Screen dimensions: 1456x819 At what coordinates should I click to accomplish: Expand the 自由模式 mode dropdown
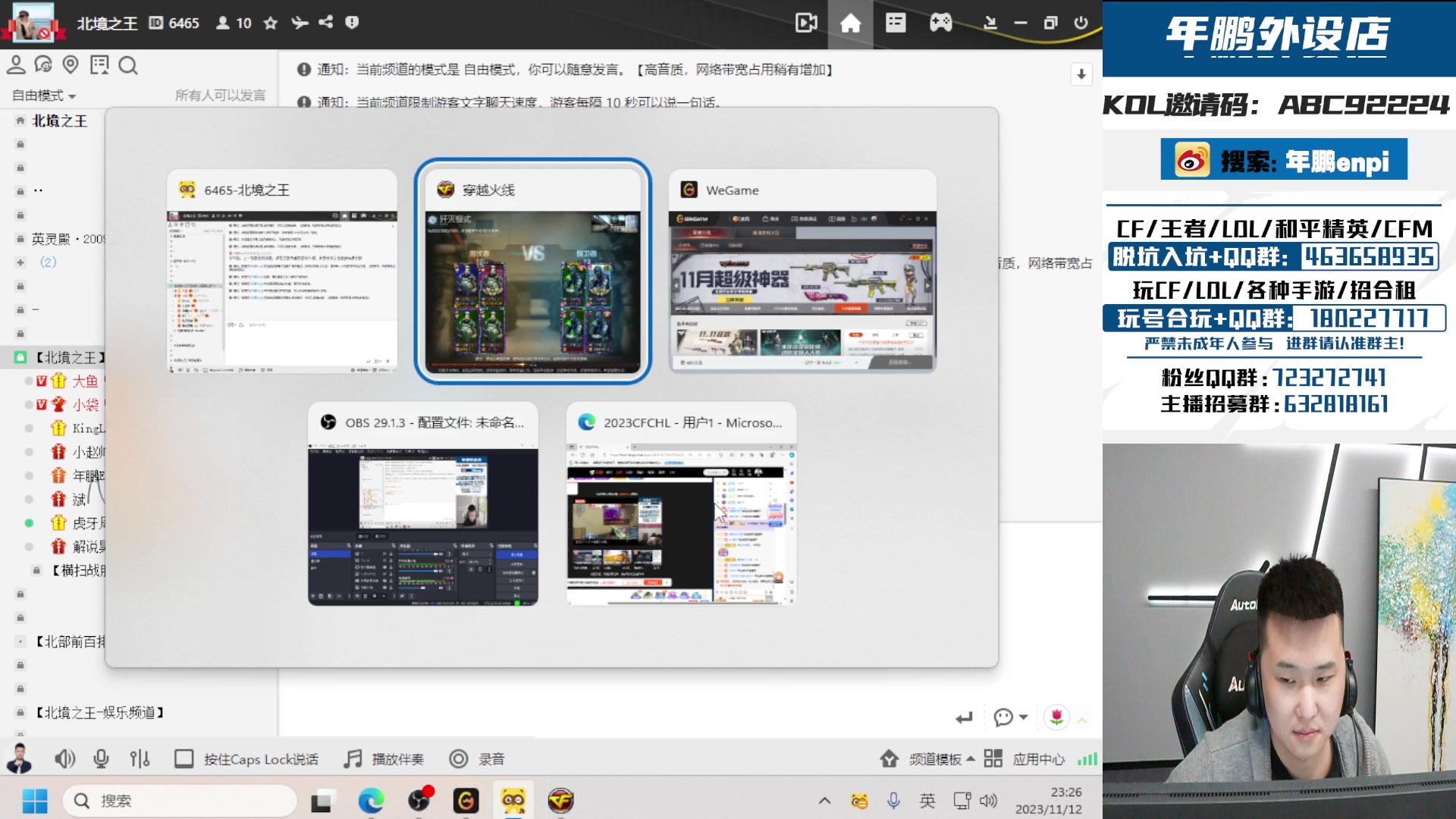[x=44, y=96]
